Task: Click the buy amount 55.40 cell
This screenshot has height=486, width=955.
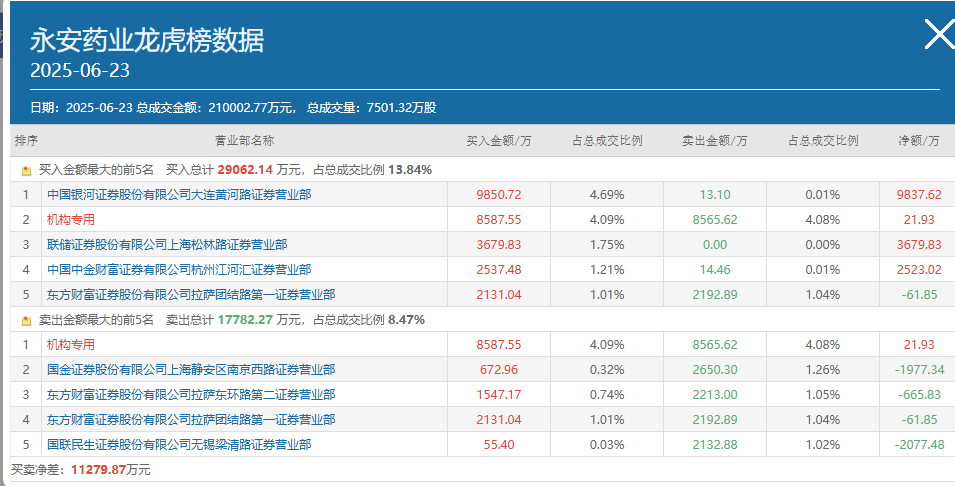Action: pos(499,445)
